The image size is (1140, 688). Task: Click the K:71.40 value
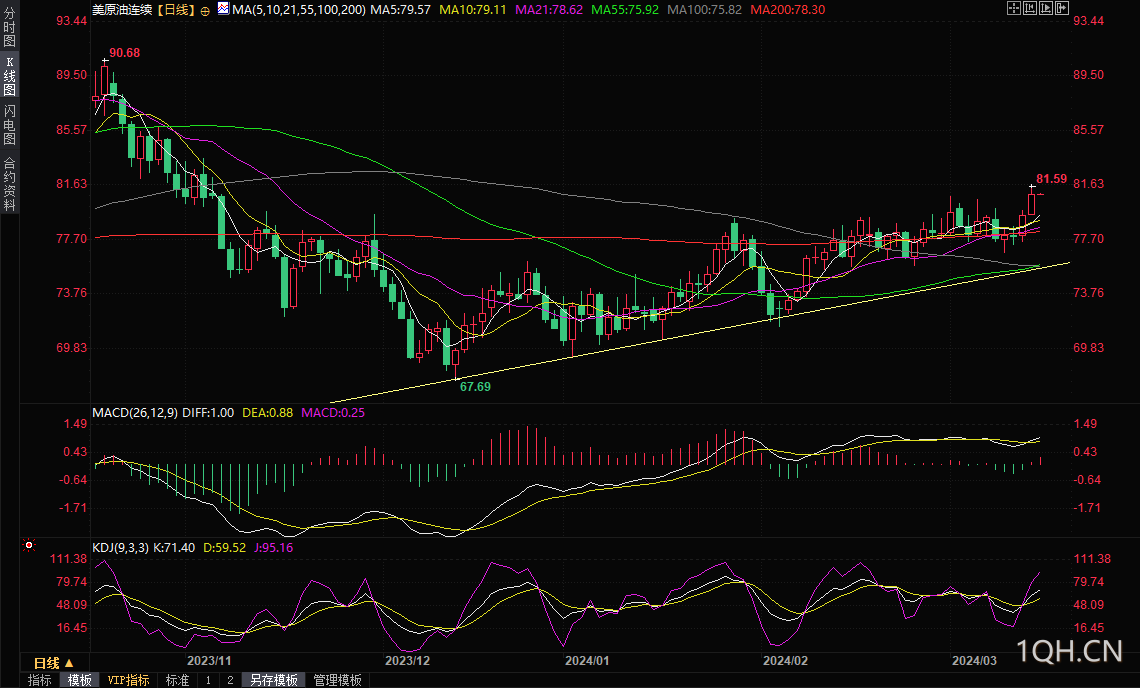pos(174,548)
